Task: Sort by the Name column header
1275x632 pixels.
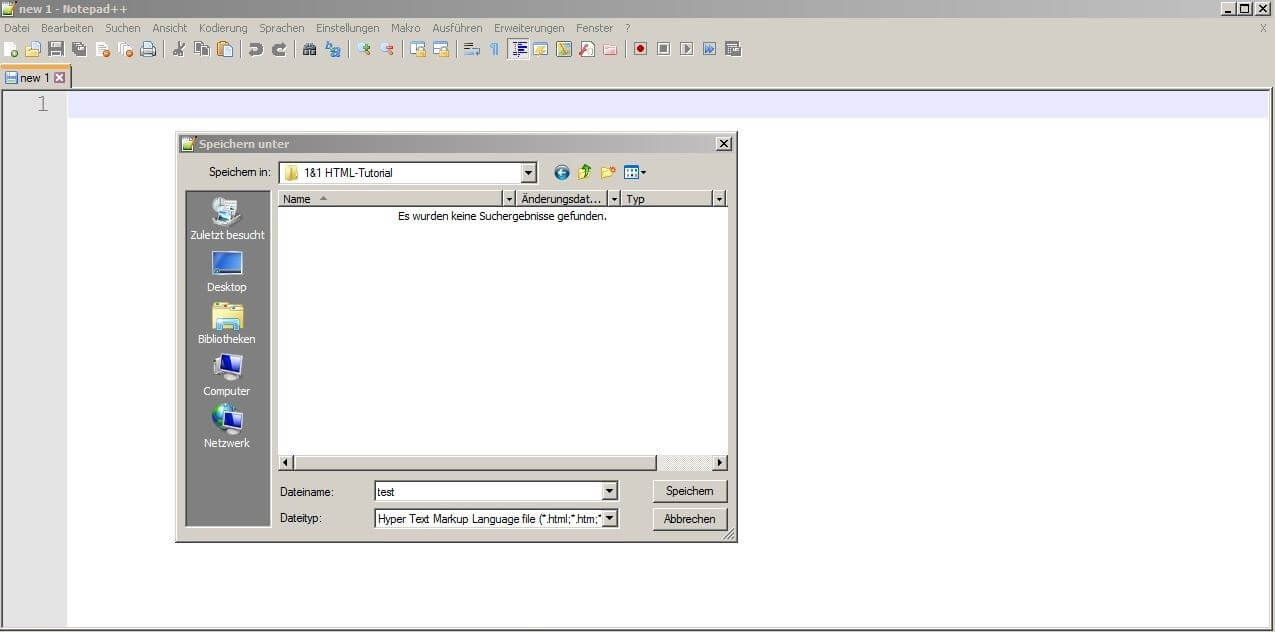Action: click(x=391, y=199)
